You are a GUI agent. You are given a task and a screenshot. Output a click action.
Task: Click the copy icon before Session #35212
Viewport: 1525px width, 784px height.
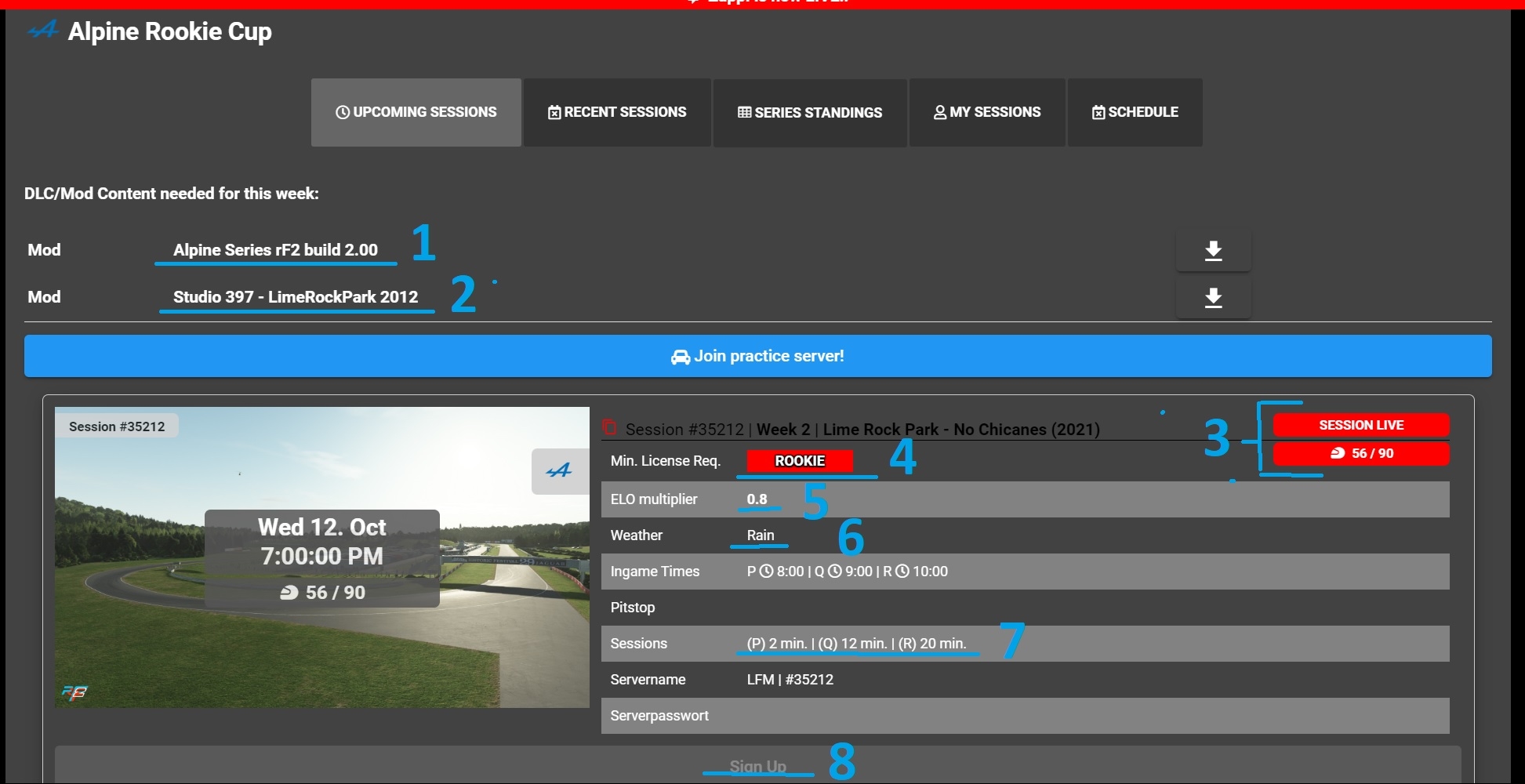609,428
